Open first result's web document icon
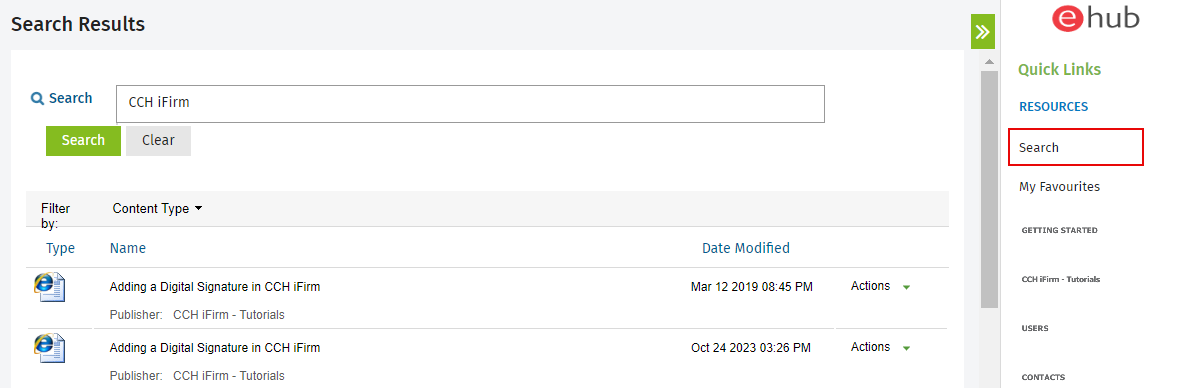 tap(50, 287)
